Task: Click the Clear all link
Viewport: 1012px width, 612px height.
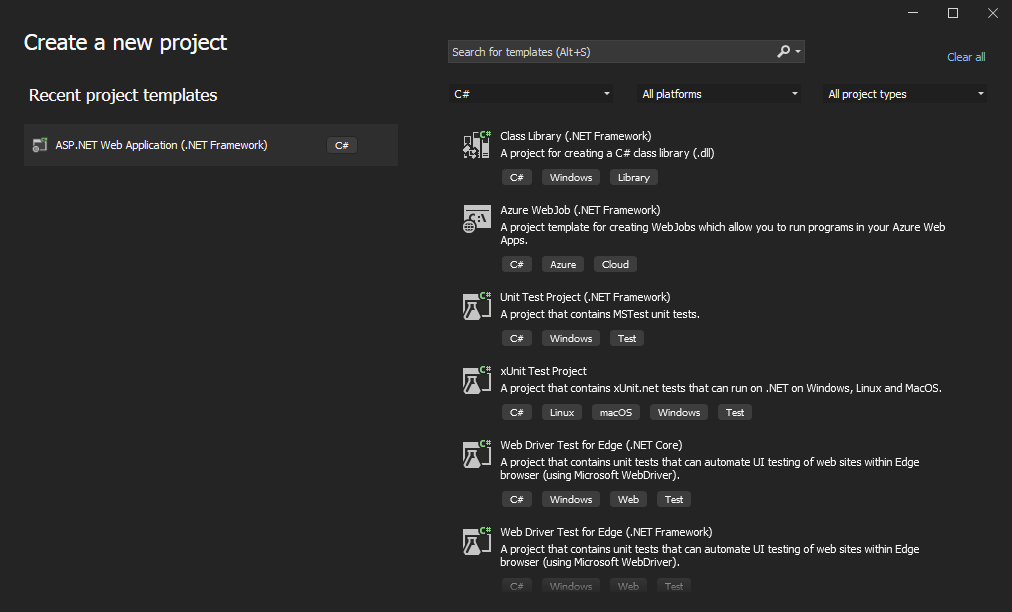Action: (966, 57)
